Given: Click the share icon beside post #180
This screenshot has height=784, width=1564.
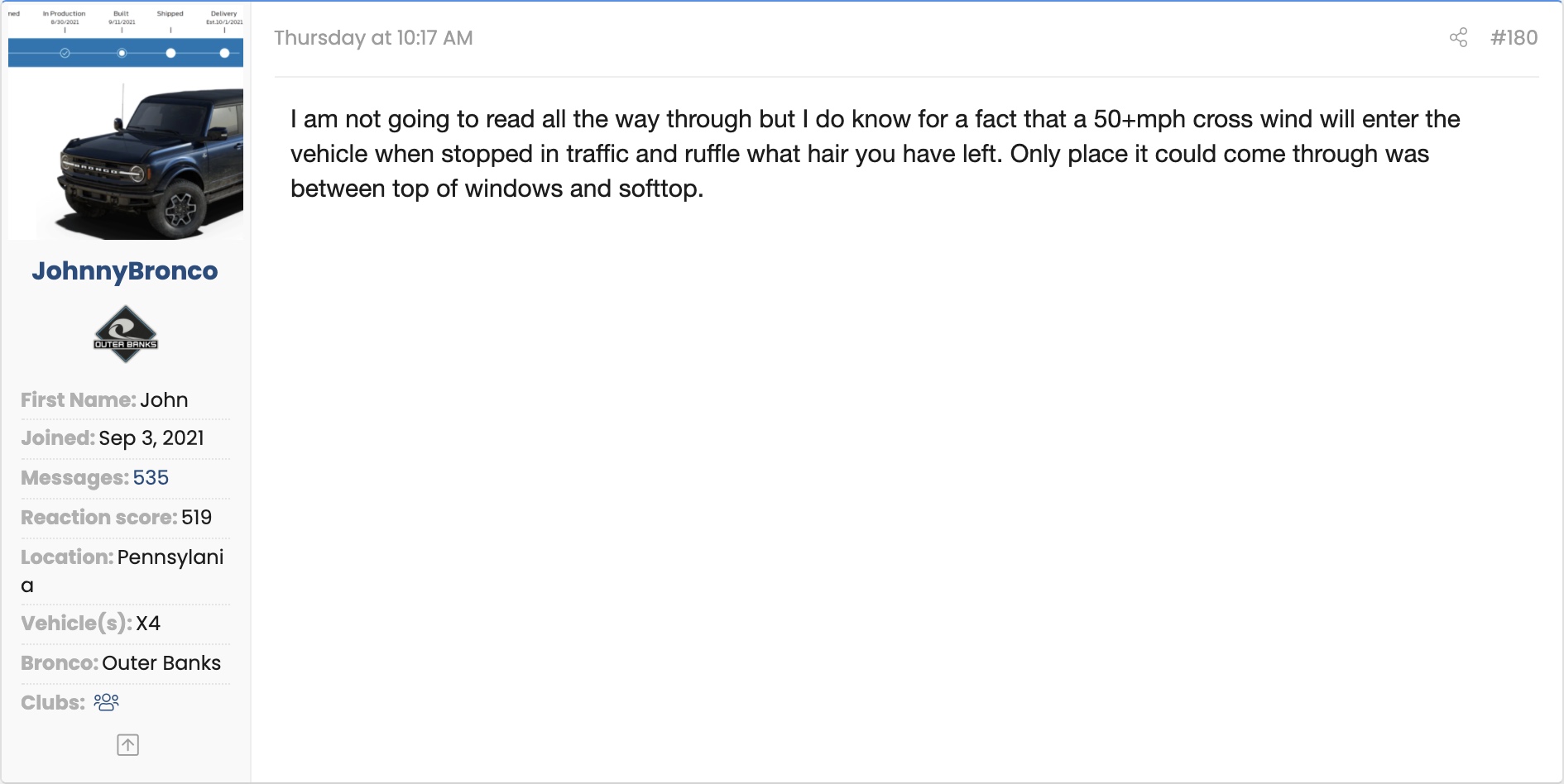Looking at the screenshot, I should 1458,38.
